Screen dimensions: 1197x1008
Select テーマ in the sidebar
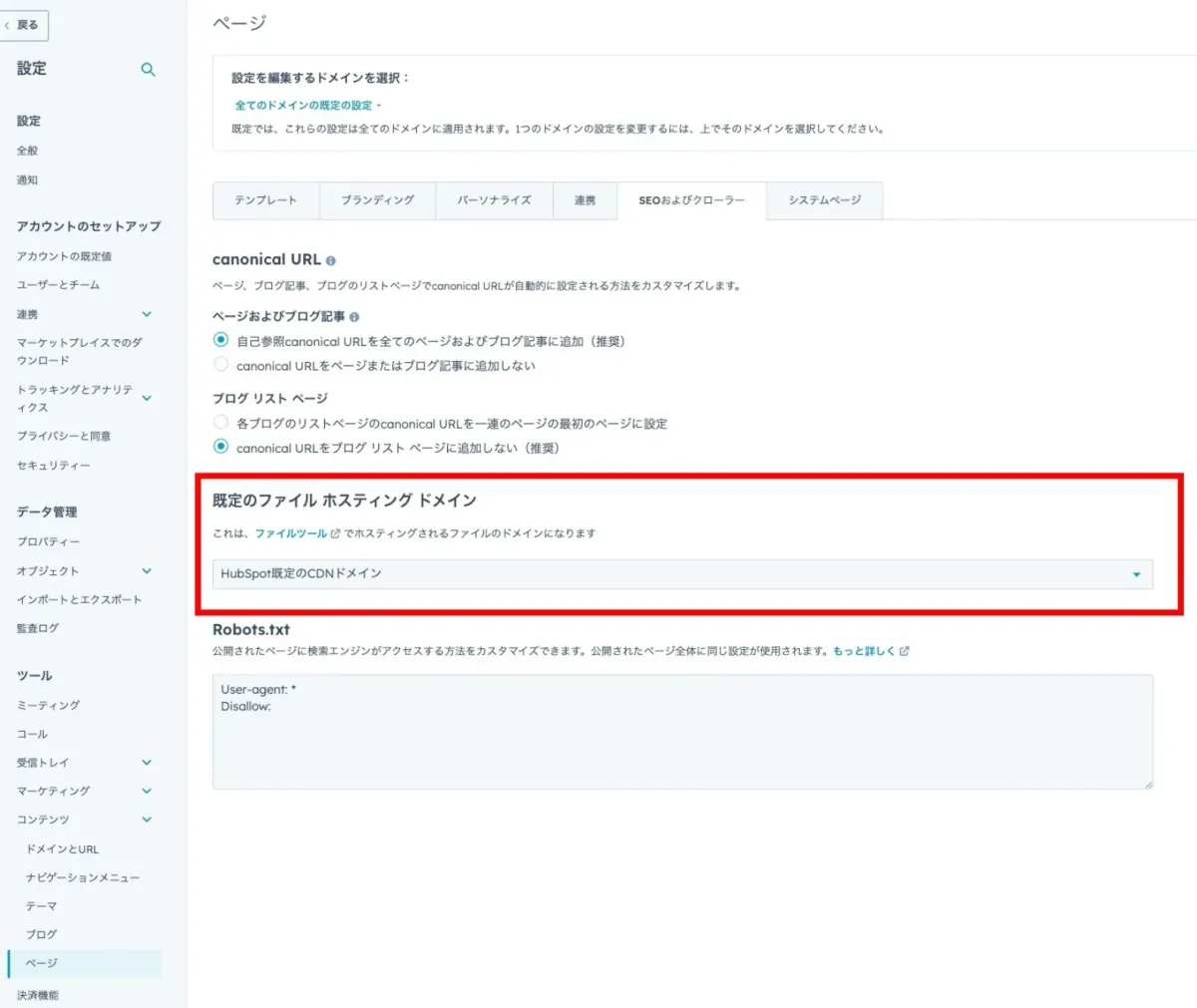click(40, 905)
